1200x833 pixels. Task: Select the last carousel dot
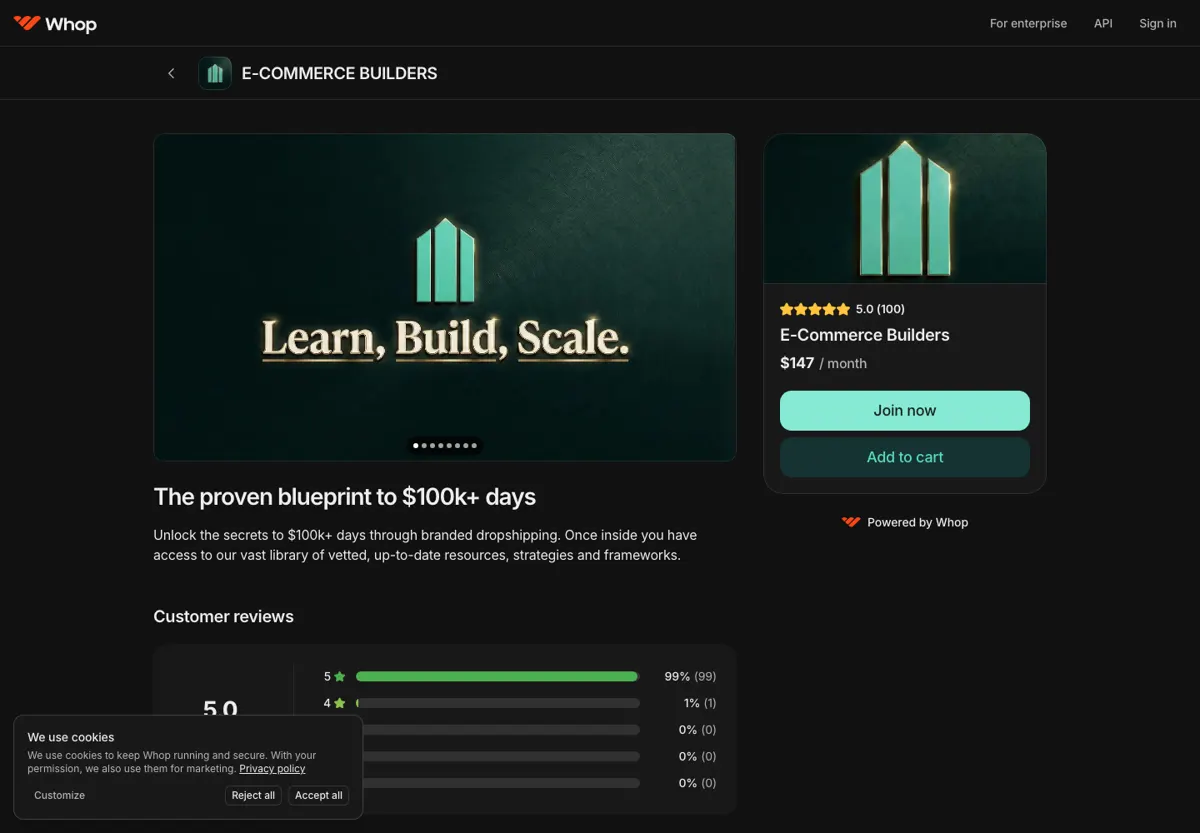tap(474, 446)
